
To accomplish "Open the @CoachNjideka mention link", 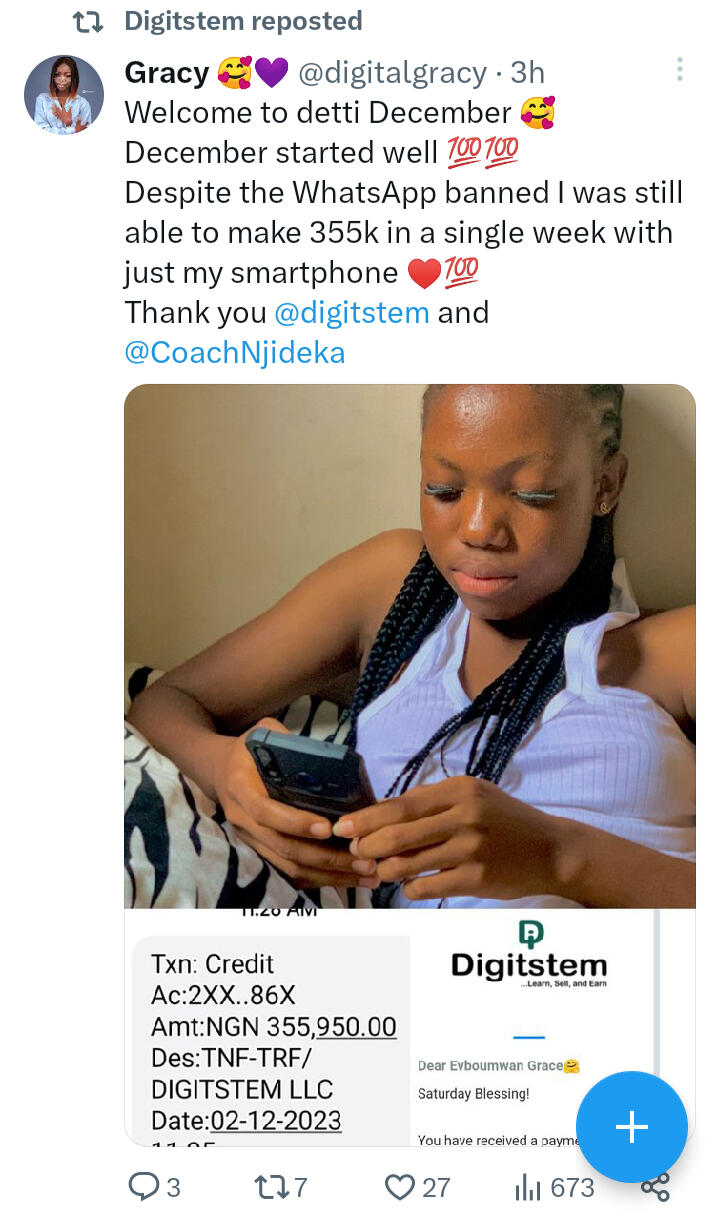I will pos(235,353).
